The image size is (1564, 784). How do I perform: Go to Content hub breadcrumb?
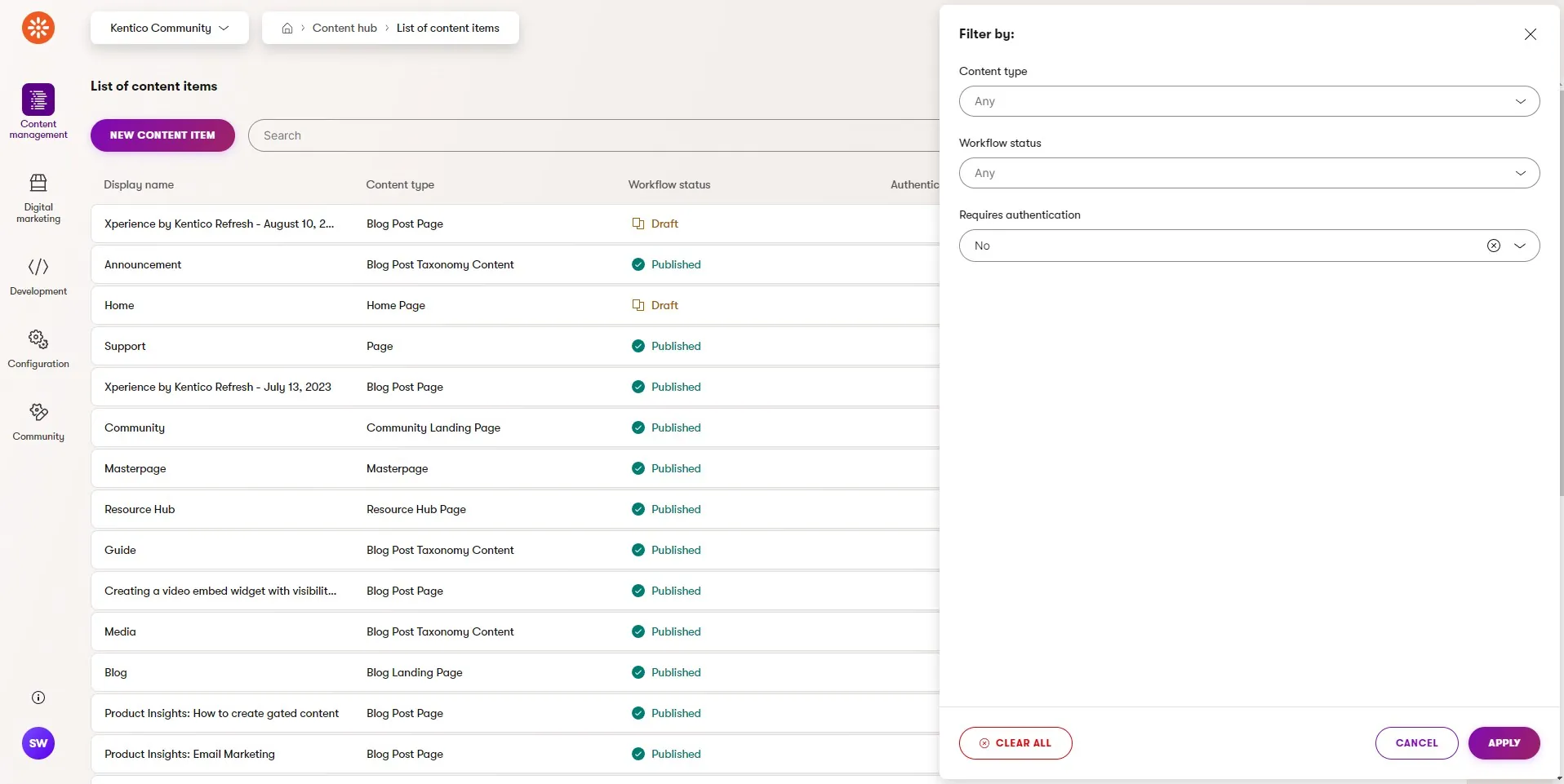tap(344, 28)
